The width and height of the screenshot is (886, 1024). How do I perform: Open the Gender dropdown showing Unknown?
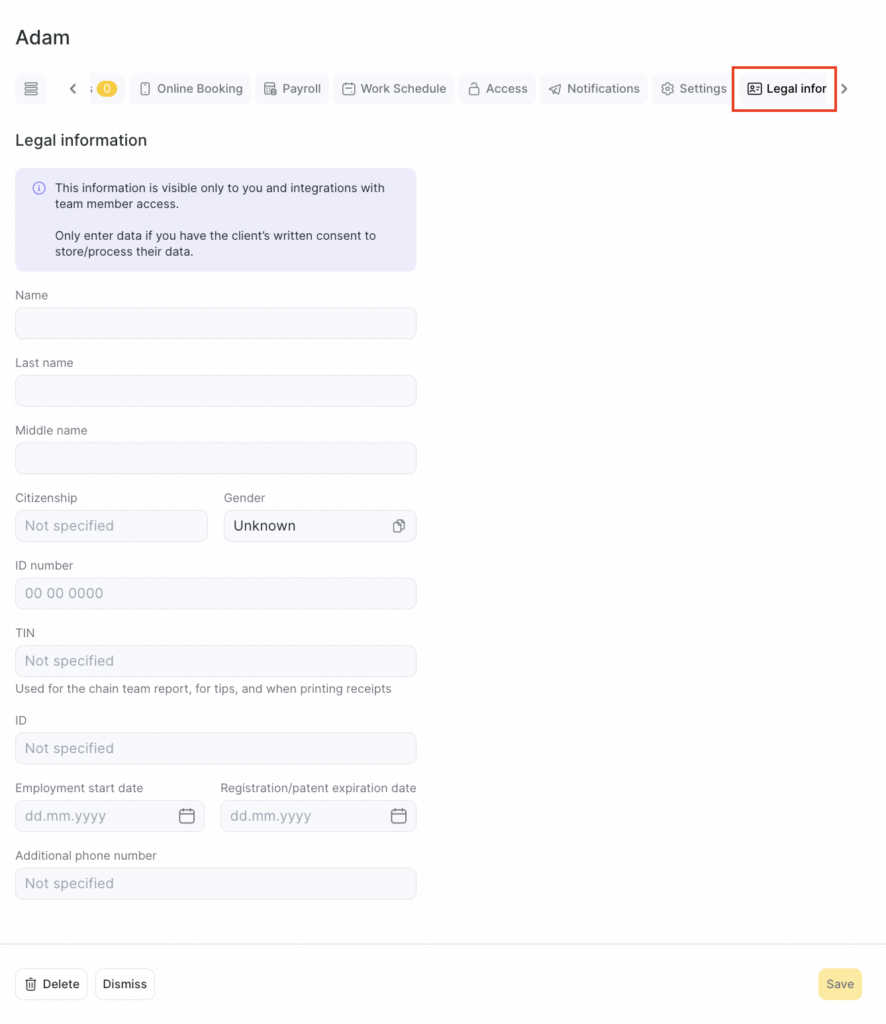319,526
